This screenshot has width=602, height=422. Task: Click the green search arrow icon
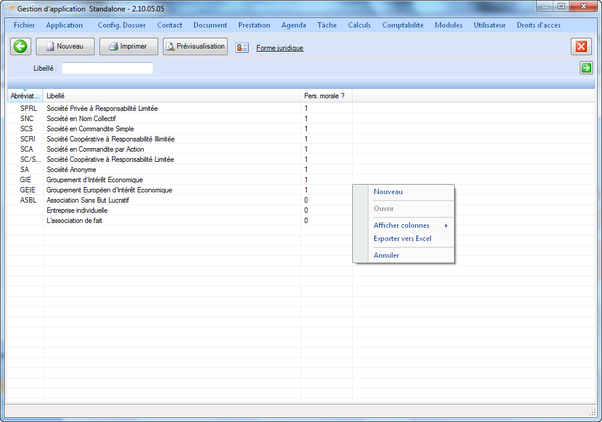pyautogui.click(x=586, y=68)
